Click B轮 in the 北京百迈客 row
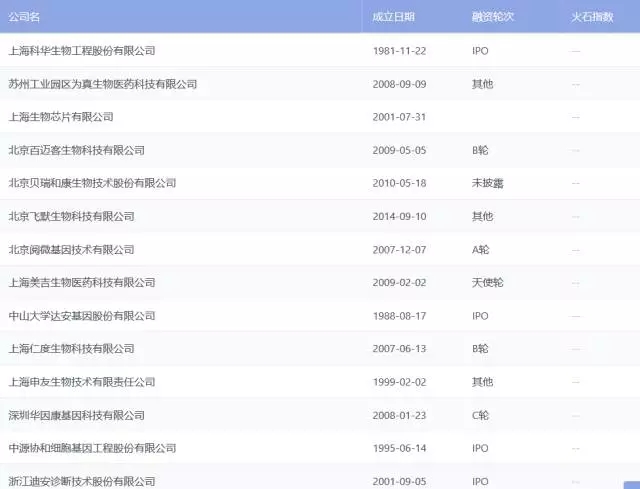Viewport: 640px width, 489px height. coord(480,150)
